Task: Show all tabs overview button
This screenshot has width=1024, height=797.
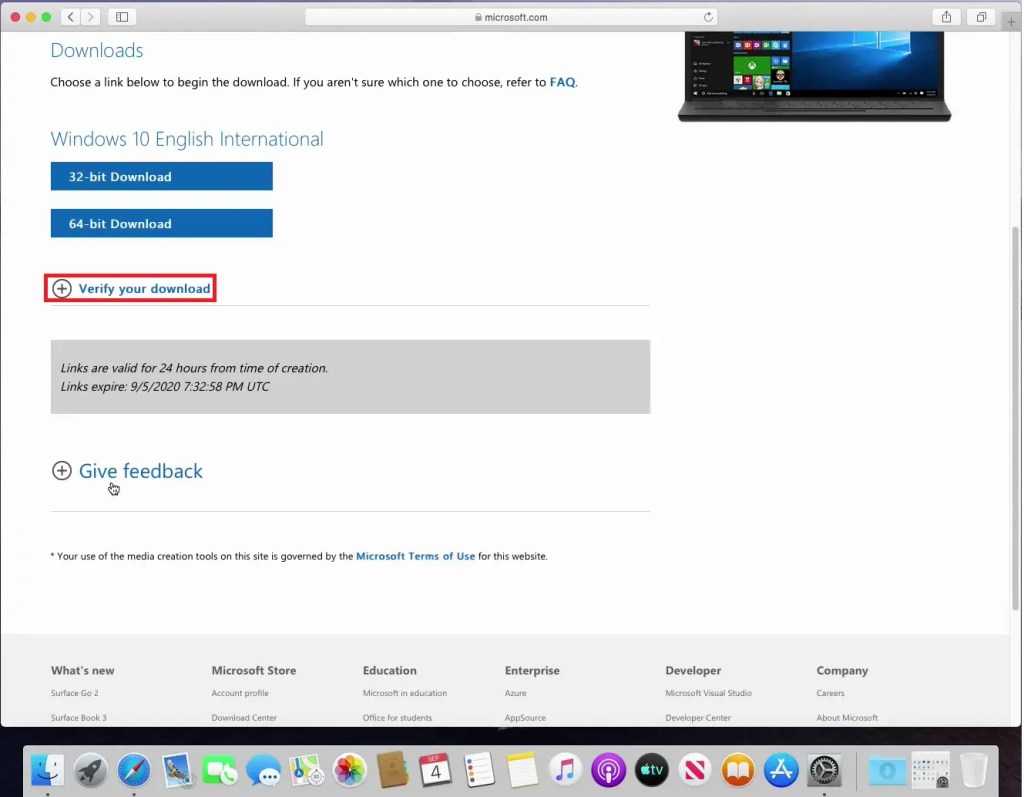Action: click(981, 17)
